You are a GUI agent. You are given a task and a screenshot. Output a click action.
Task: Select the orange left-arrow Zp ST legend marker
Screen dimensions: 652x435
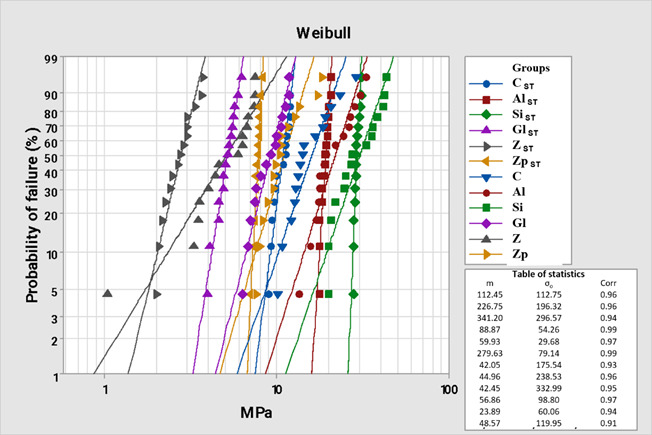pos(486,161)
